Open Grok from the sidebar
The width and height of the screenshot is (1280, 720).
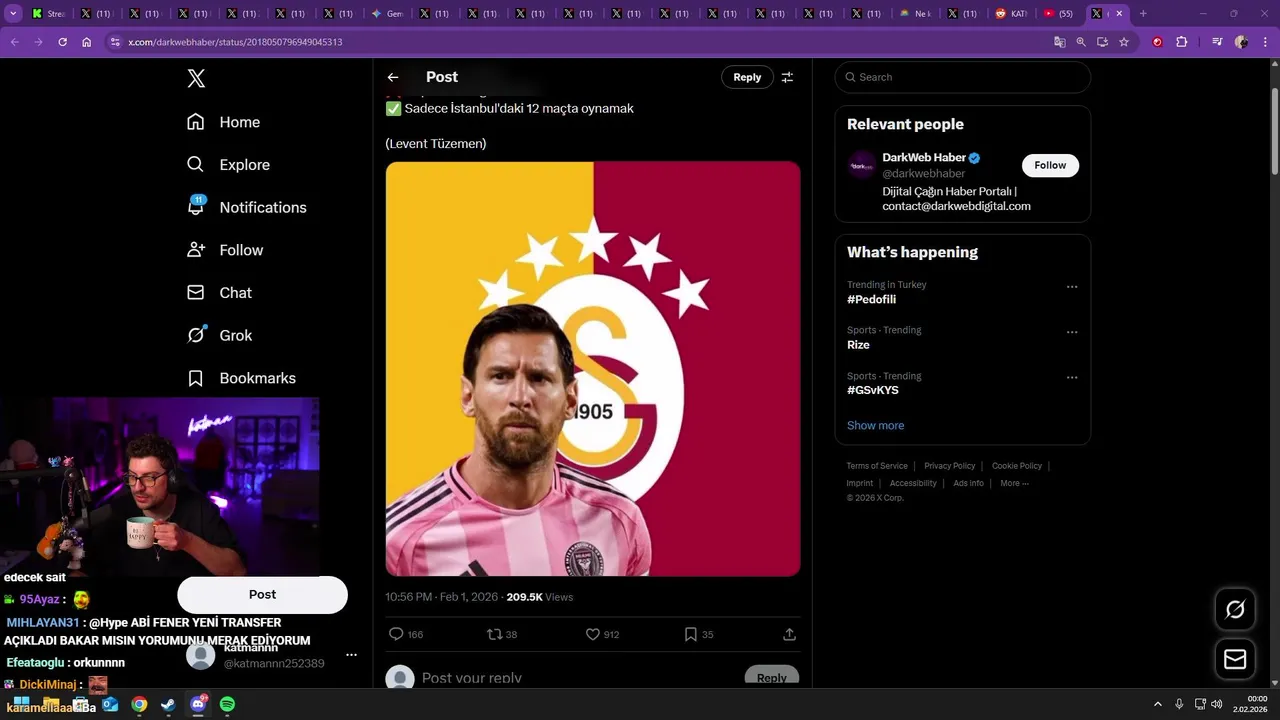click(220, 335)
